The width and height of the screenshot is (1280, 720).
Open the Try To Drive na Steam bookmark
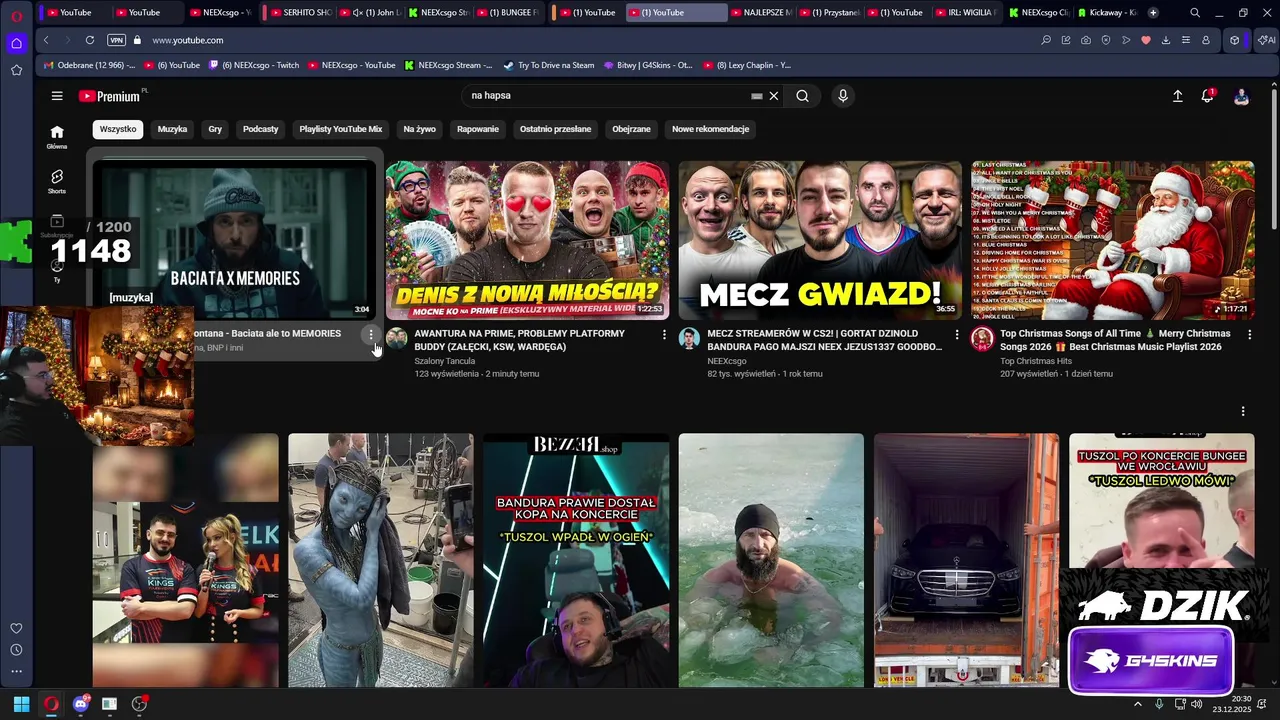point(549,65)
